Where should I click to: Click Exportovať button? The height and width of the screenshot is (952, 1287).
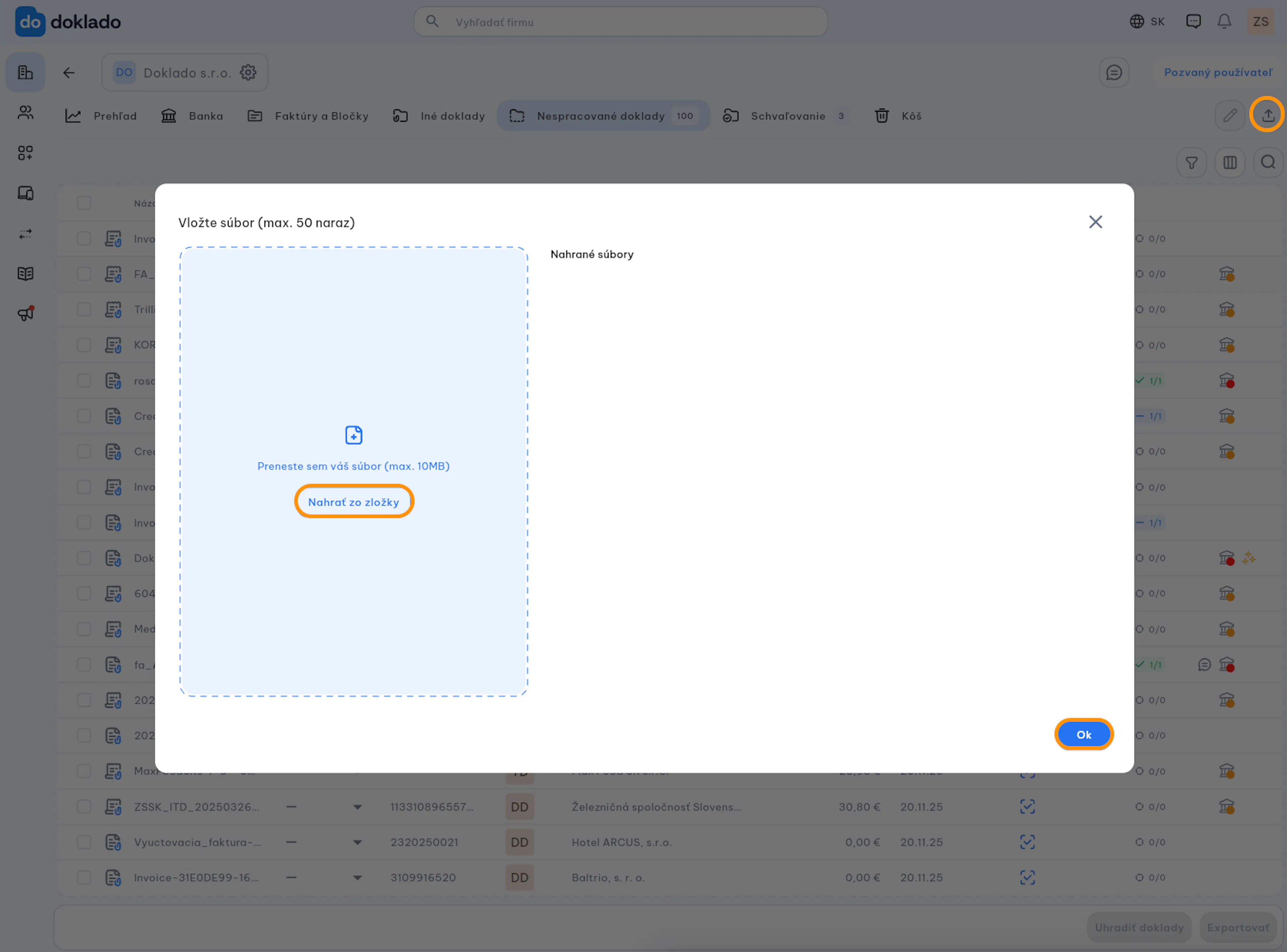(x=1239, y=928)
